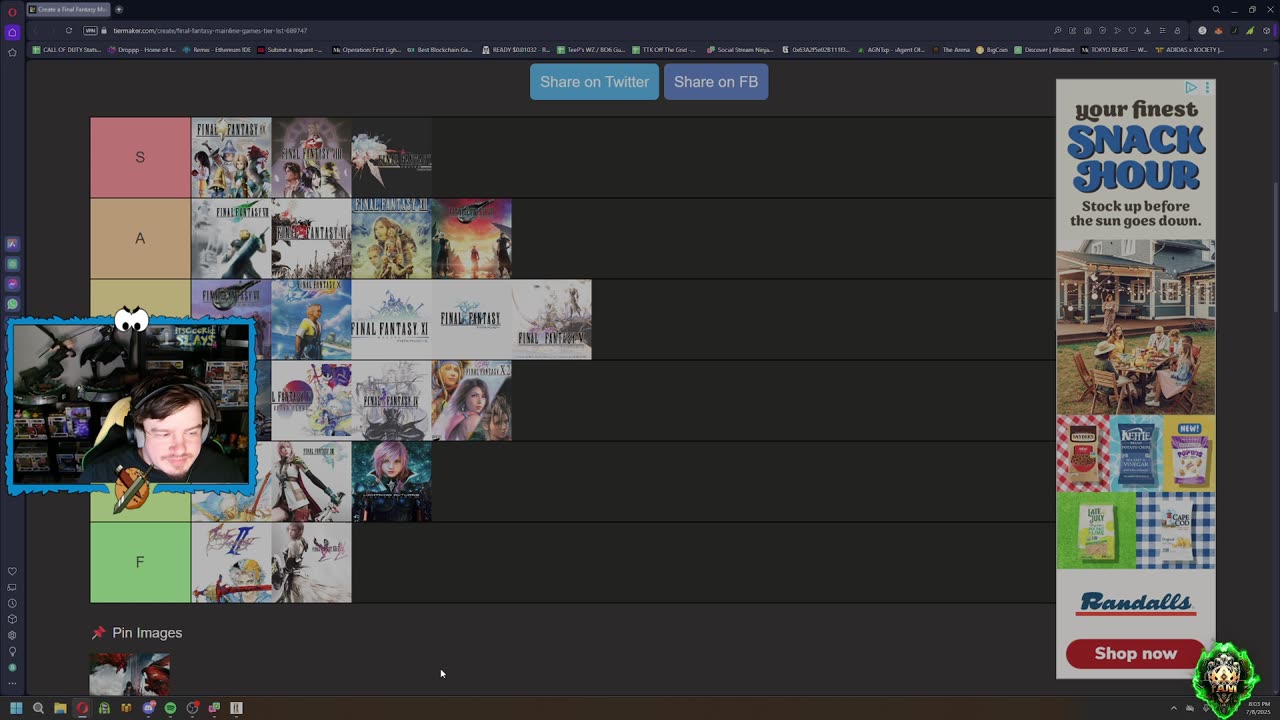Select Final Fantasy X cover
The image size is (1280, 720).
(311, 319)
